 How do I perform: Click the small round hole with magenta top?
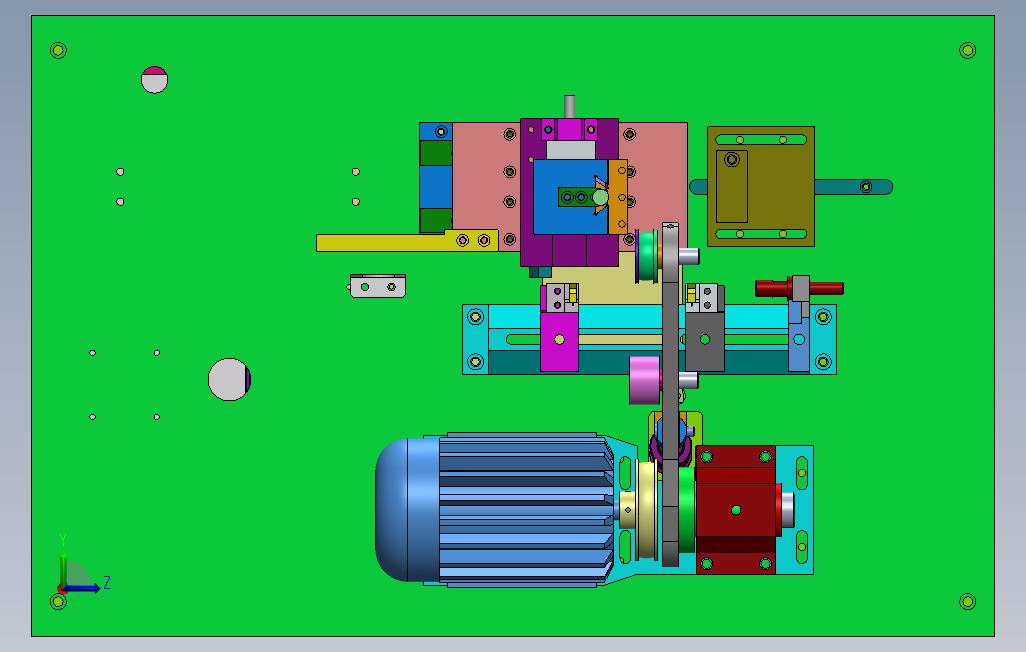click(154, 80)
